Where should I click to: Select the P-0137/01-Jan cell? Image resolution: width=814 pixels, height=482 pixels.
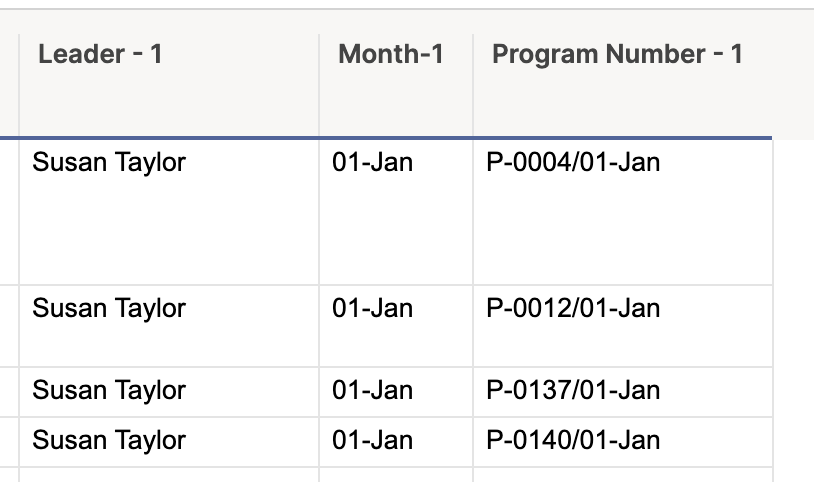622,392
